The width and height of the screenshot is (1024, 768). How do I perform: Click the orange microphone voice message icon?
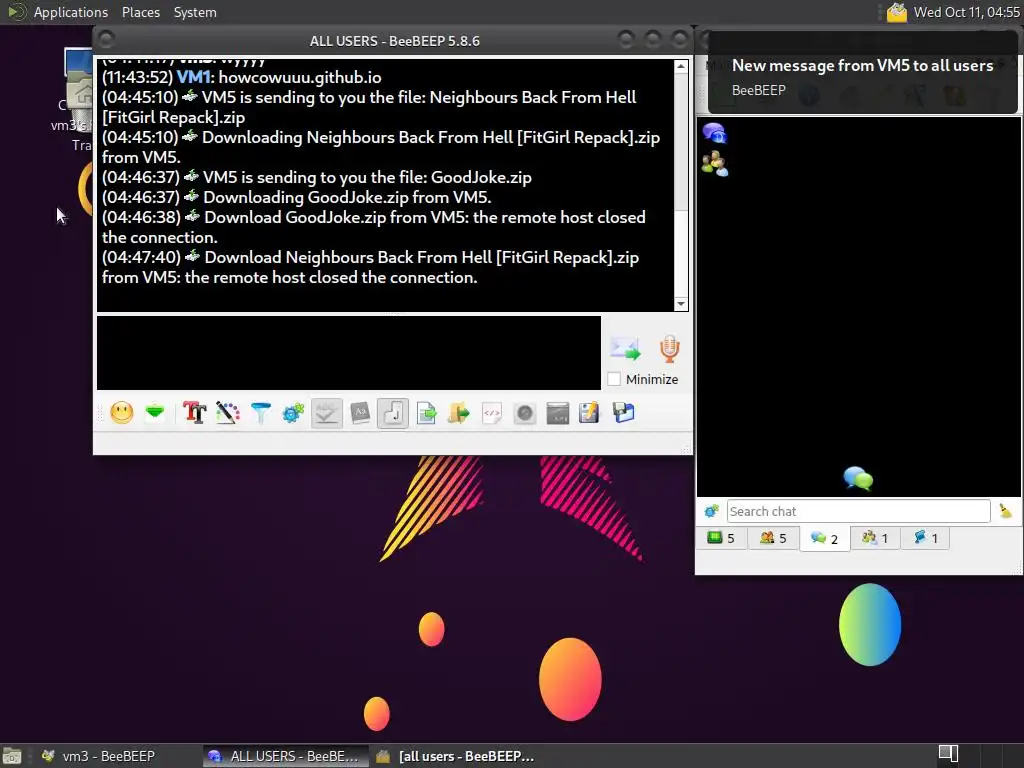point(669,349)
